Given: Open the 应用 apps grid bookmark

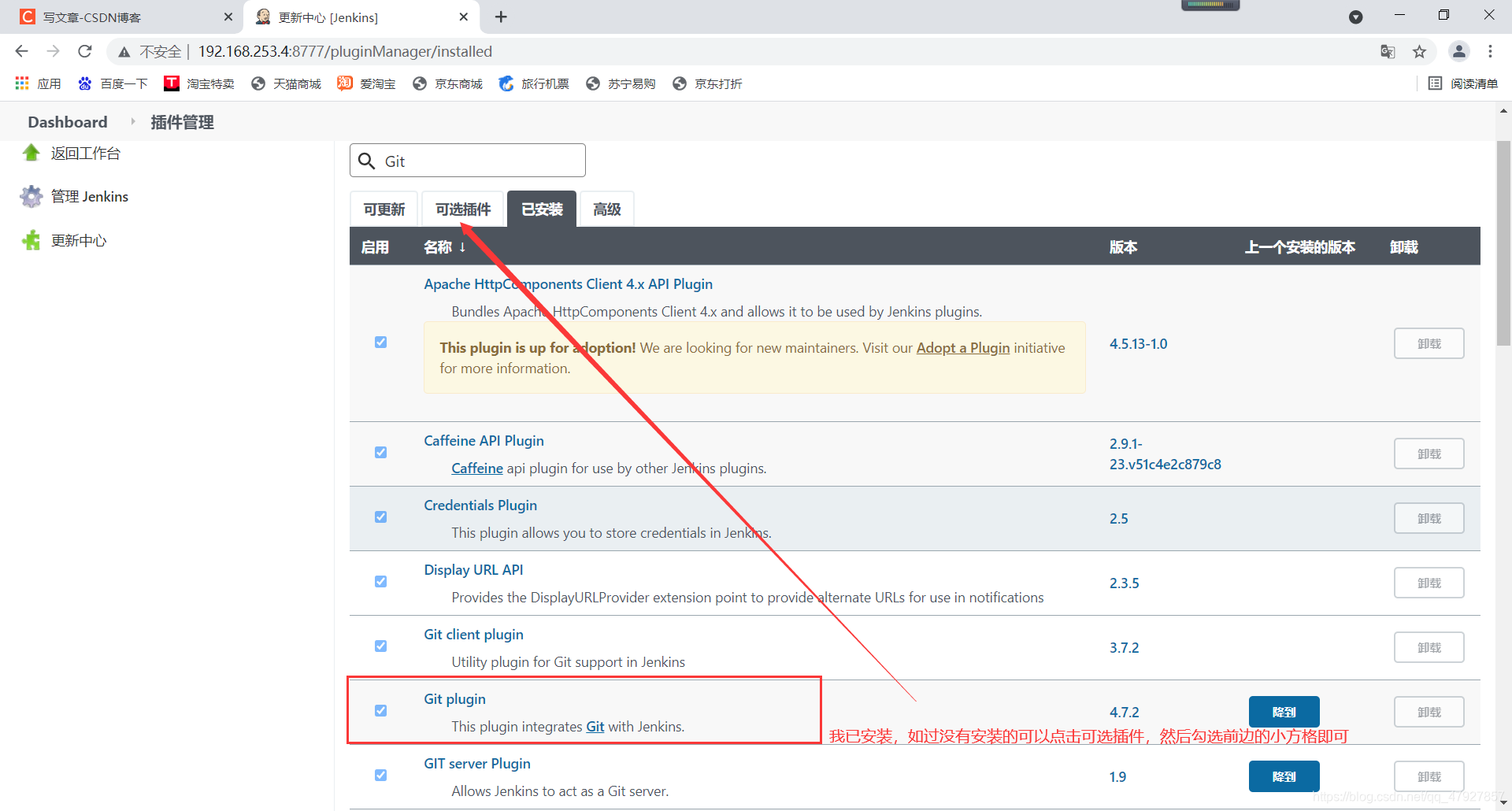Looking at the screenshot, I should [x=38, y=83].
